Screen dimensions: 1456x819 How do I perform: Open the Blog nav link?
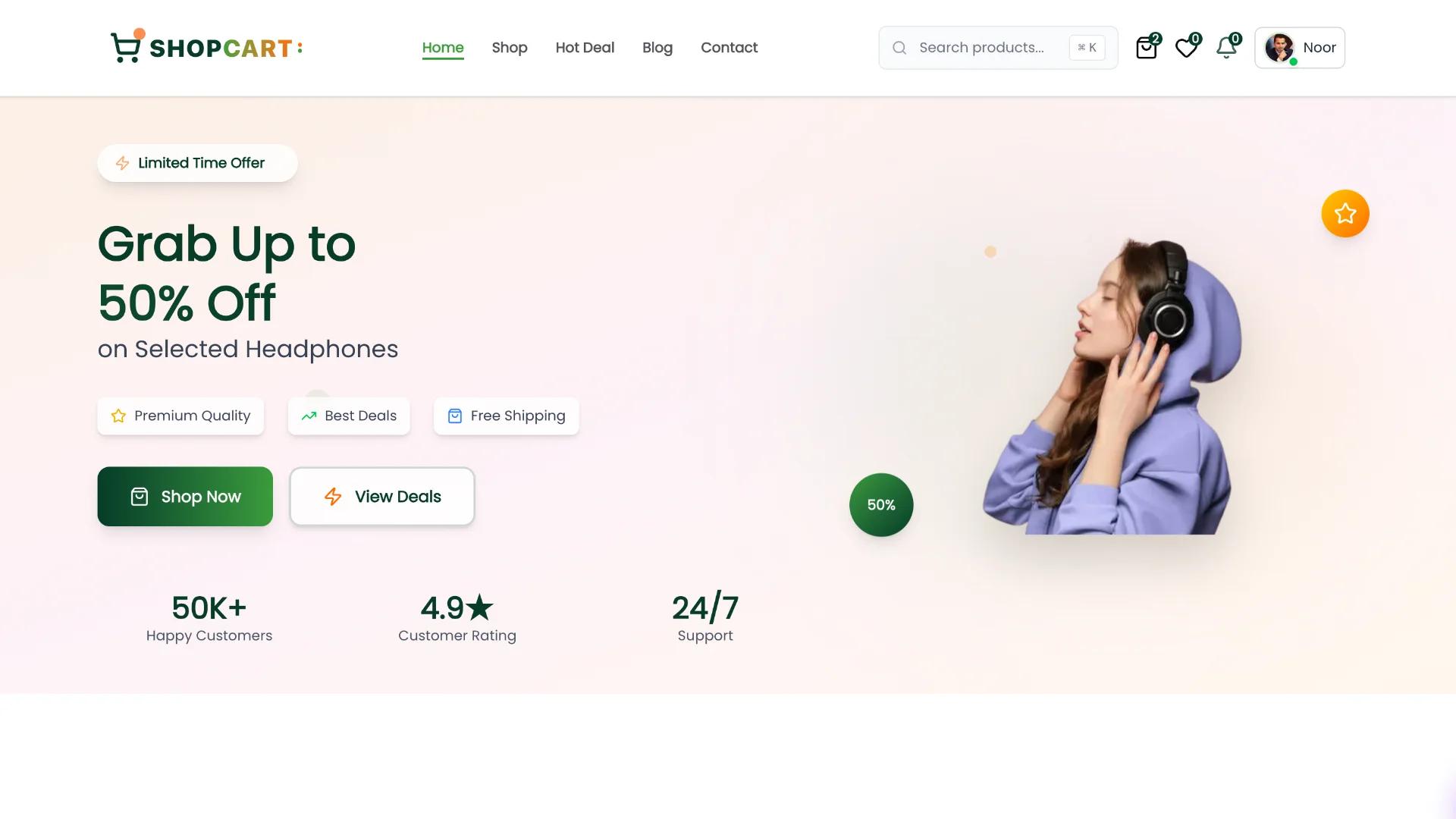tap(657, 48)
